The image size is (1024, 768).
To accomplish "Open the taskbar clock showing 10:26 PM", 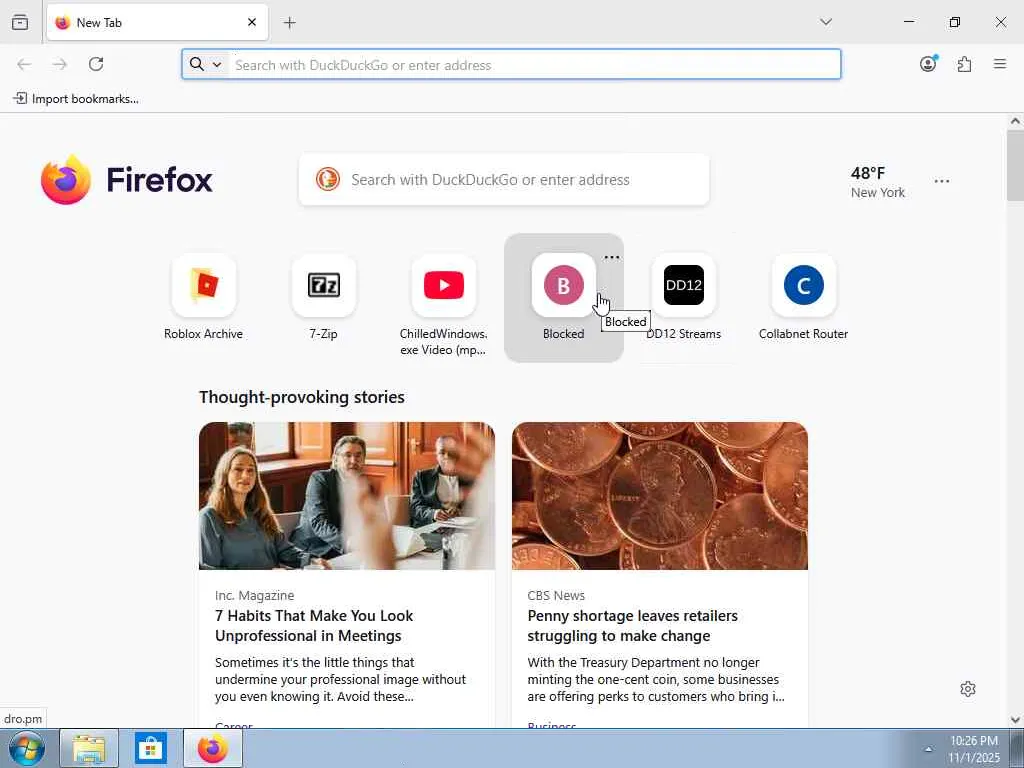I will (x=974, y=749).
